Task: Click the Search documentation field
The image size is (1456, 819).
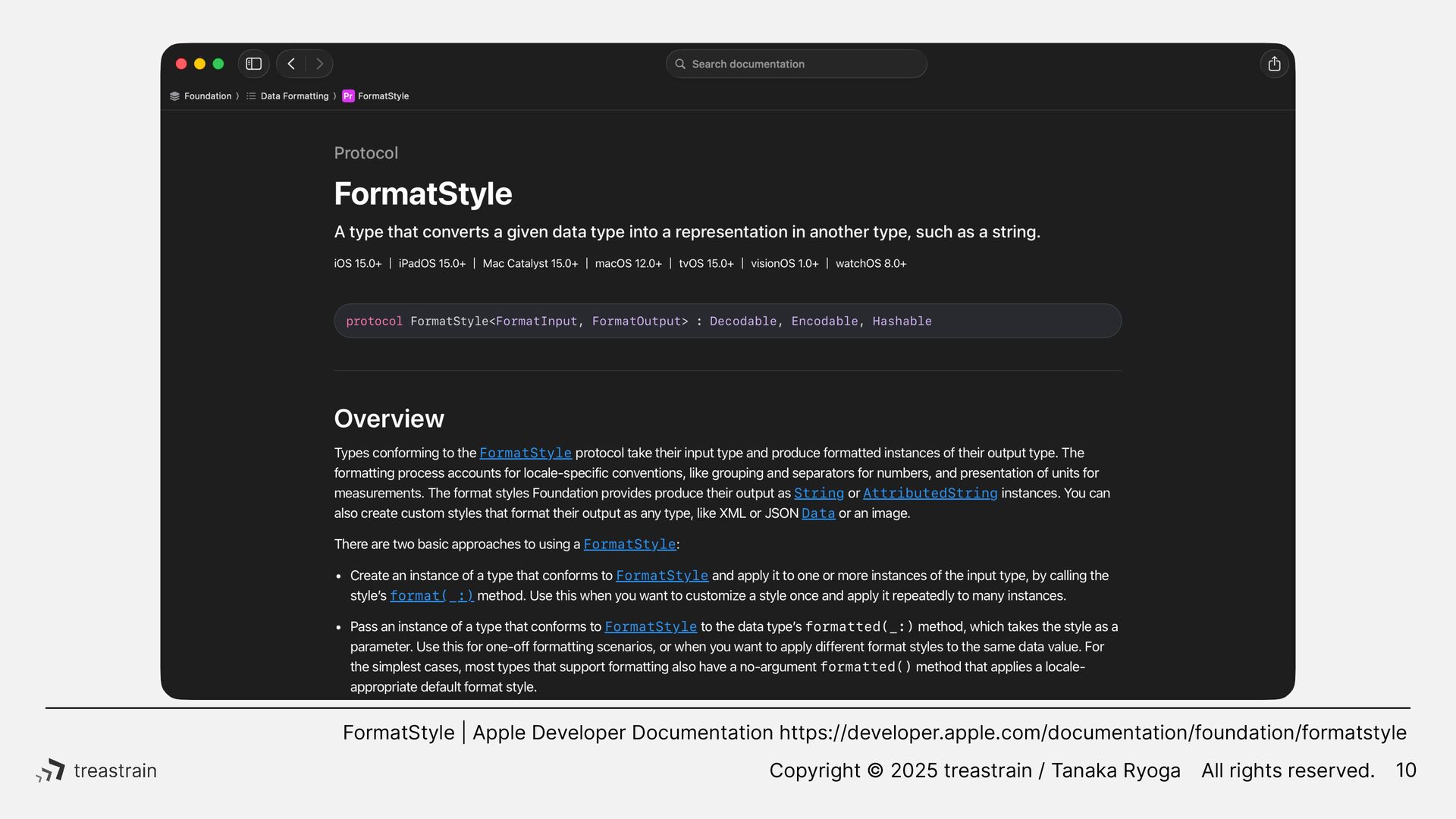Action: [x=796, y=64]
